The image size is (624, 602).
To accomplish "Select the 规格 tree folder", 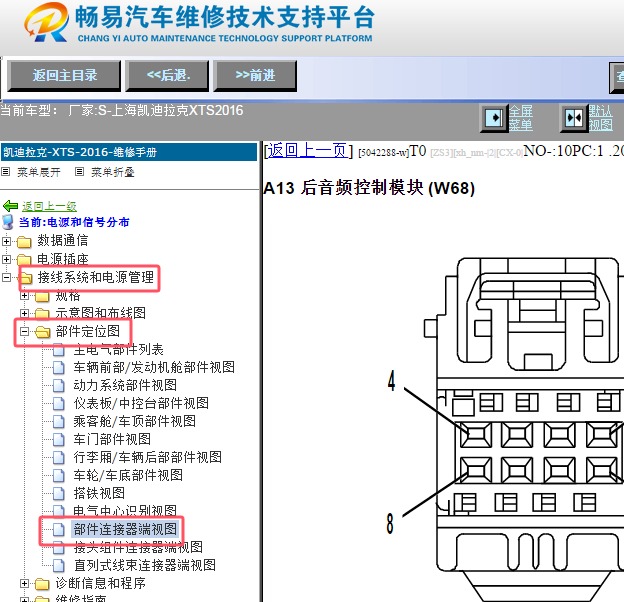I will pos(68,296).
